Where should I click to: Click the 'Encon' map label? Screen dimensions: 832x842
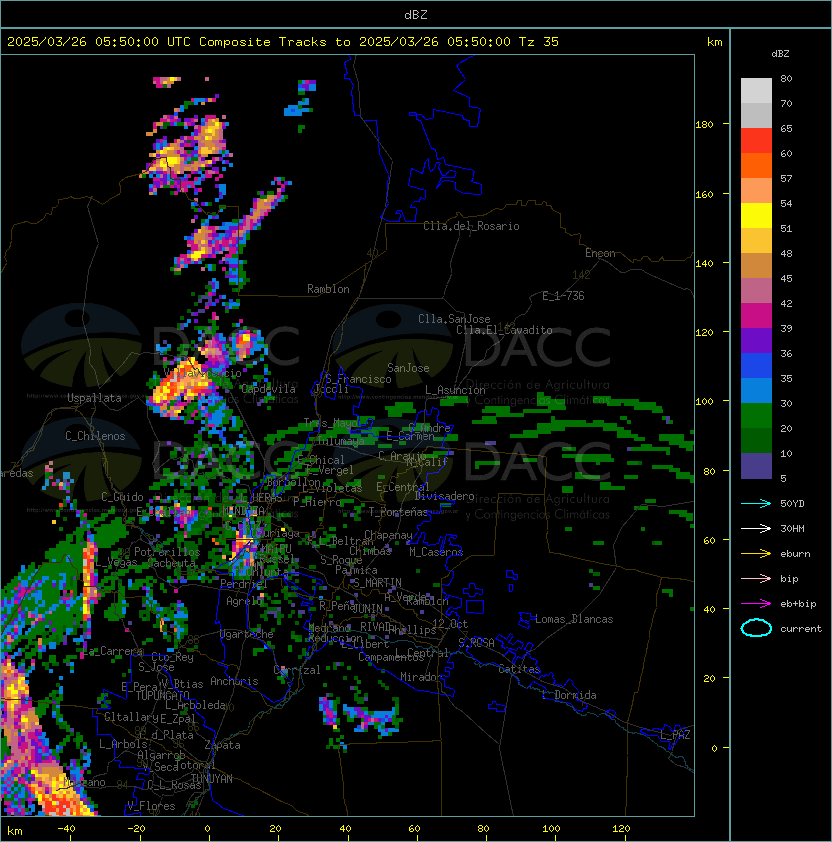(x=600, y=253)
